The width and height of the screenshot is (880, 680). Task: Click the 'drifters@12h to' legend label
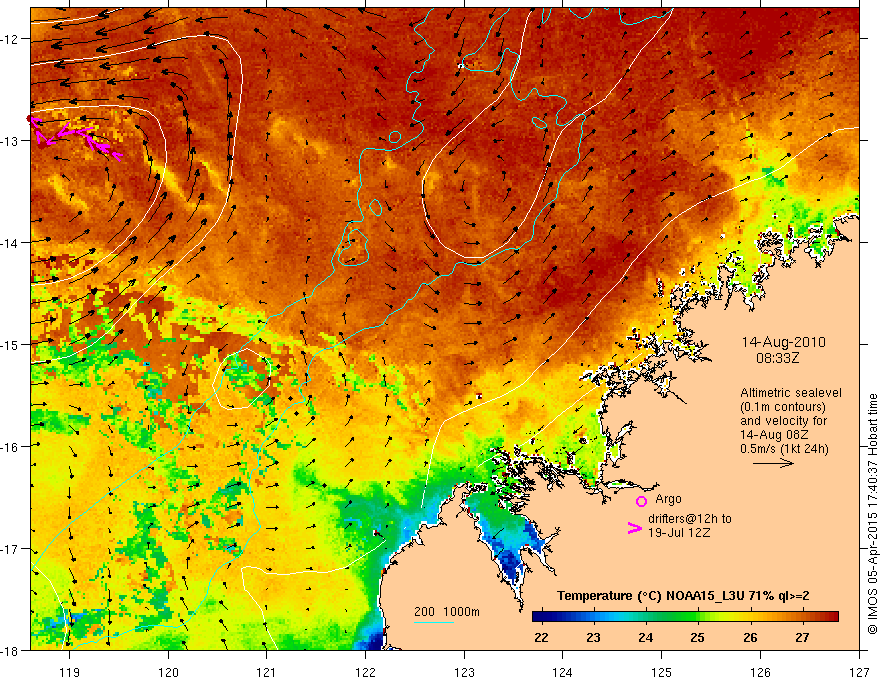[x=690, y=519]
